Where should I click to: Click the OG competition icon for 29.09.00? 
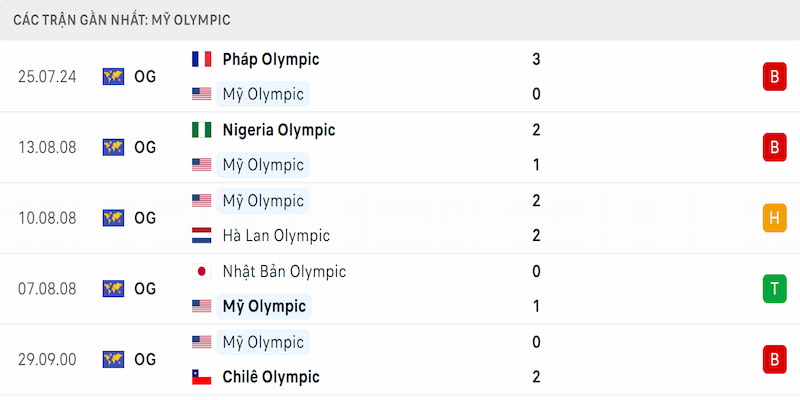point(113,360)
